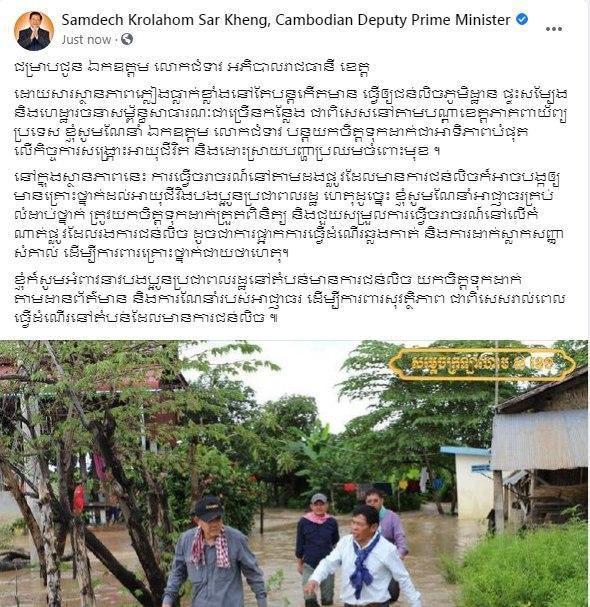Click the gold Khmer banner on the photo
The width and height of the screenshot is (590, 607).
(482, 364)
